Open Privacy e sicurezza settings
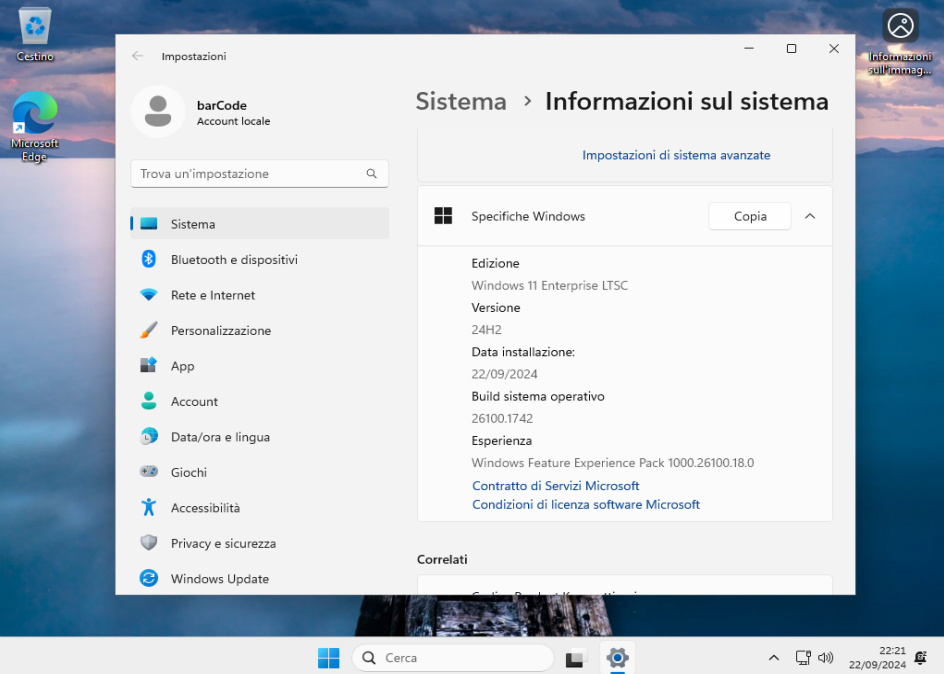 pyautogui.click(x=259, y=543)
